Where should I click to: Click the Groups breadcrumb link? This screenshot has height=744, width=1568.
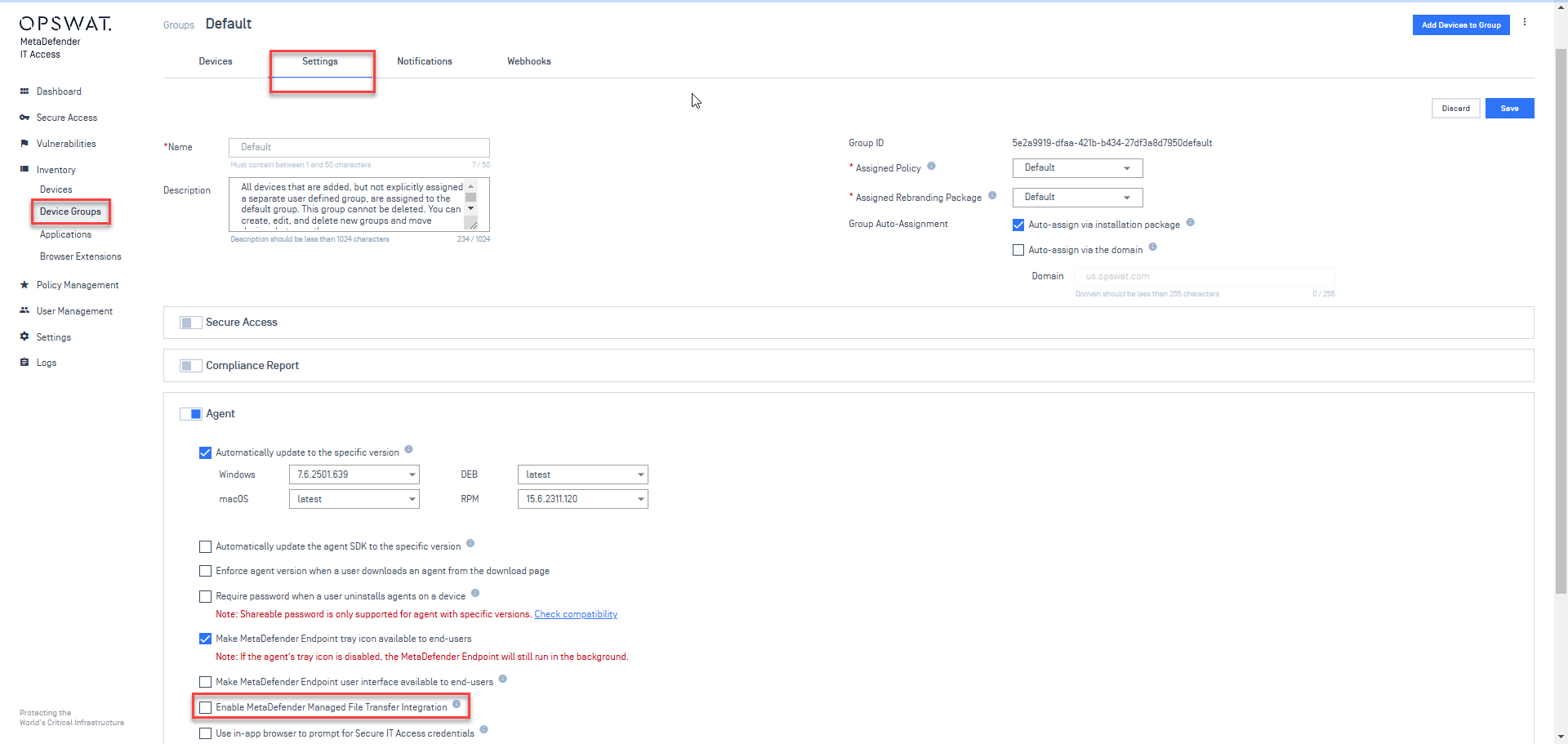coord(178,25)
